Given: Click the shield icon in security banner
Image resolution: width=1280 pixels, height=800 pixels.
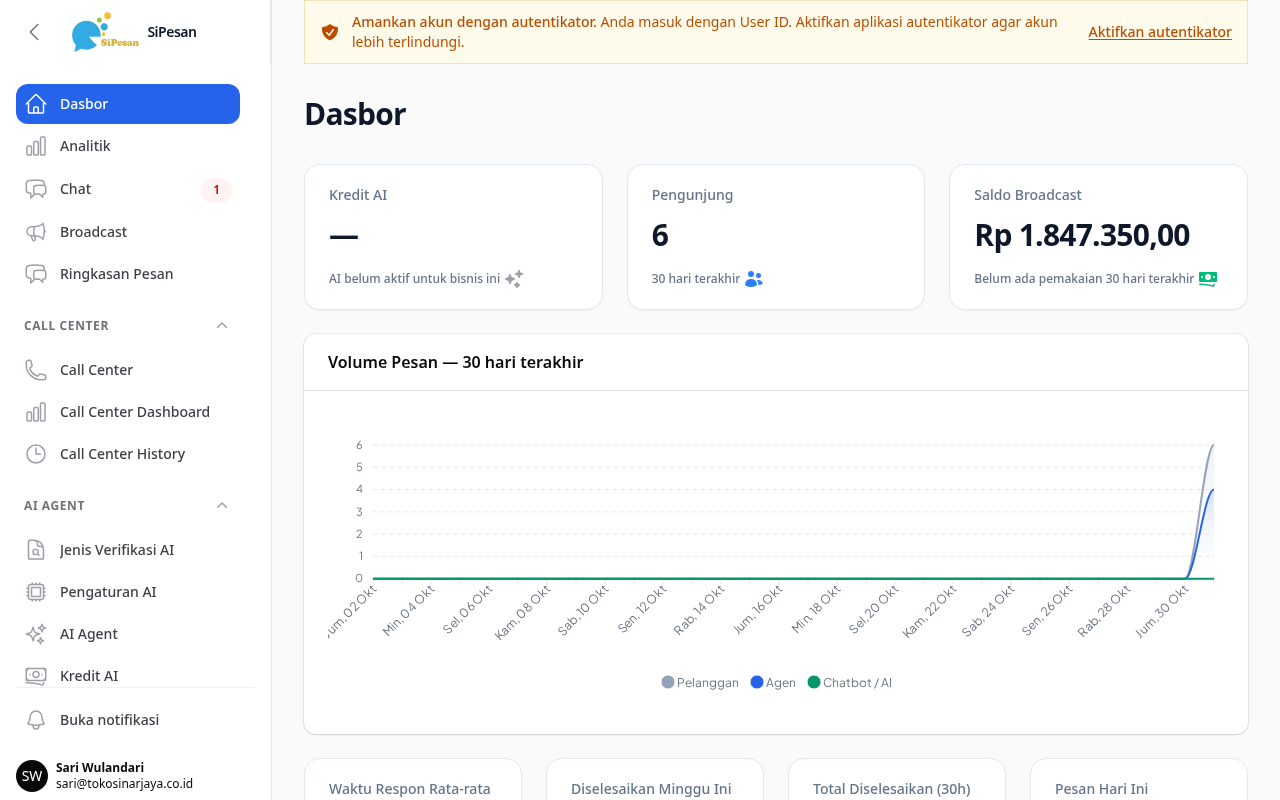Looking at the screenshot, I should point(330,32).
